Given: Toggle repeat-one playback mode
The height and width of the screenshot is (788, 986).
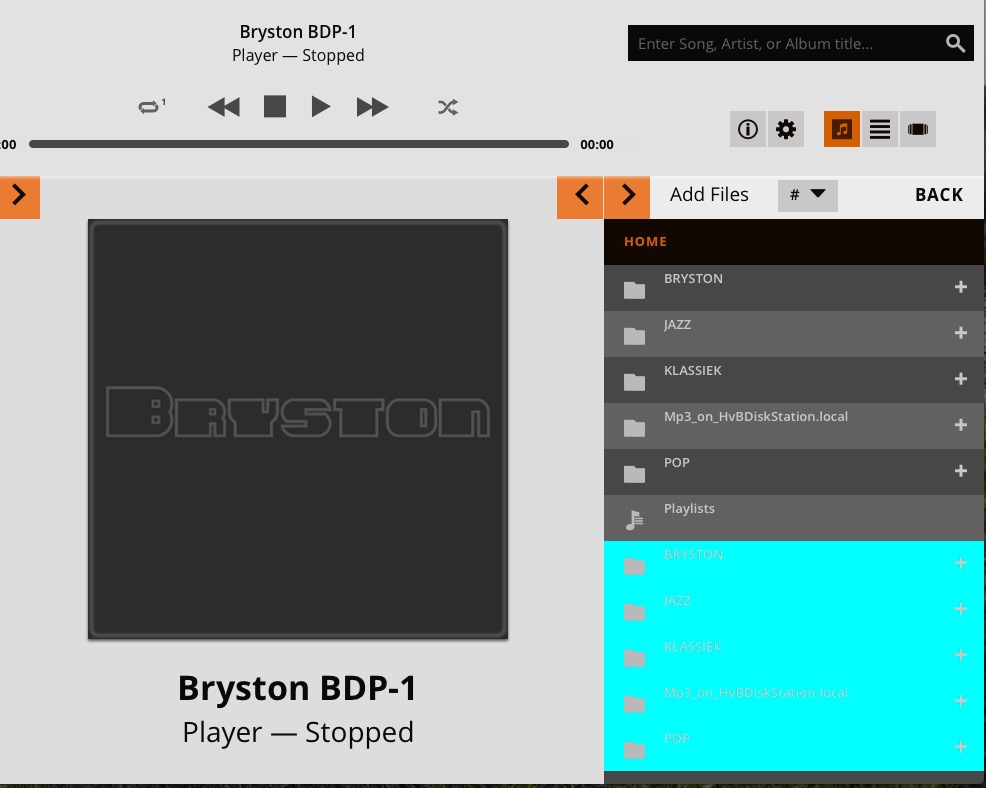Looking at the screenshot, I should point(152,106).
